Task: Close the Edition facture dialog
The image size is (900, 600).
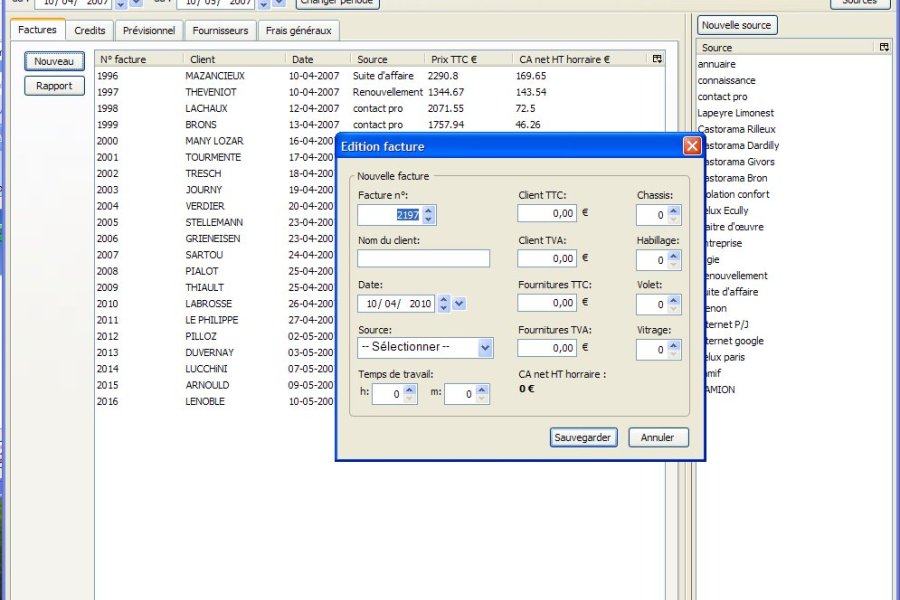Action: 691,146
